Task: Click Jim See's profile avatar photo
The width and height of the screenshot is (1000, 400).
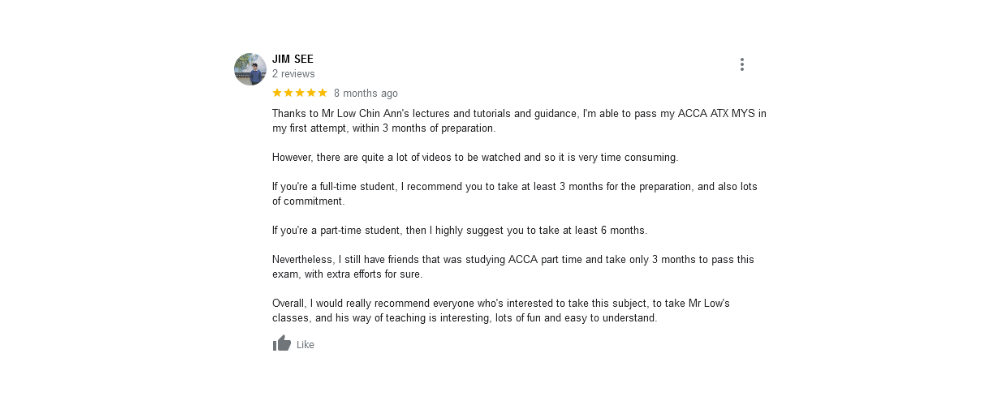Action: [x=250, y=69]
